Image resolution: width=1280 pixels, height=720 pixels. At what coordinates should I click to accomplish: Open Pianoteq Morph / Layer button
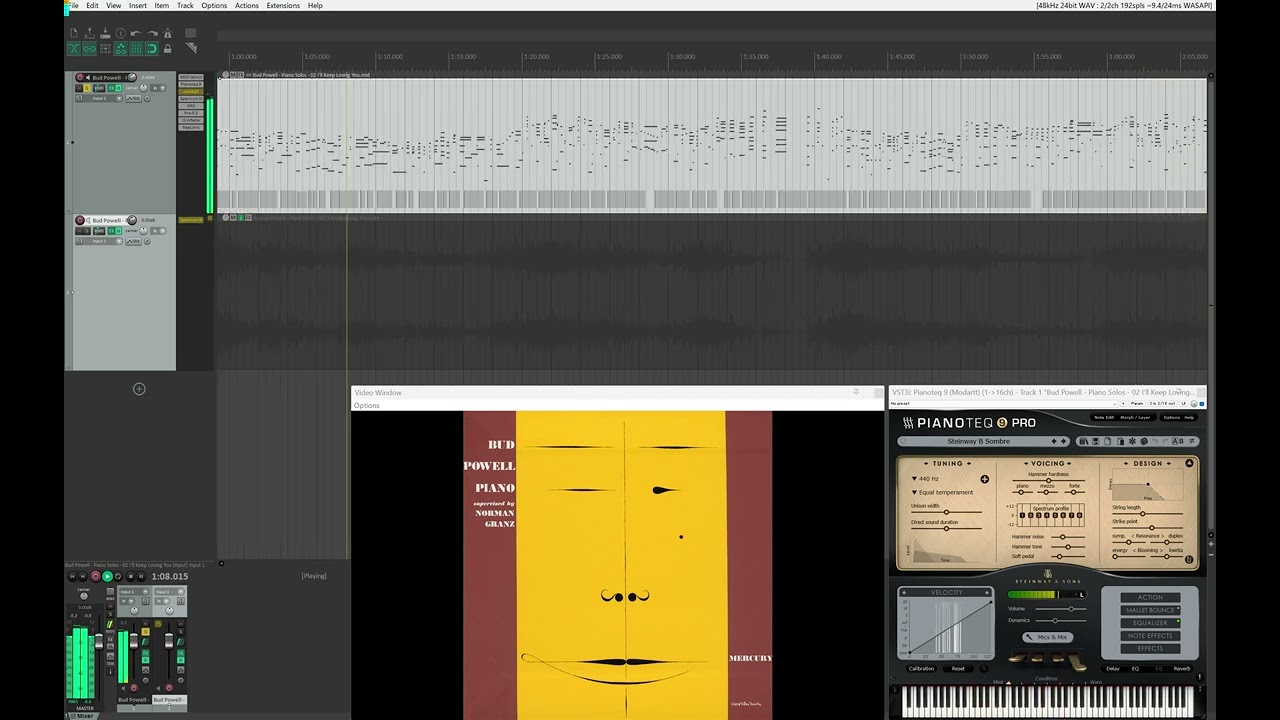coord(1135,417)
